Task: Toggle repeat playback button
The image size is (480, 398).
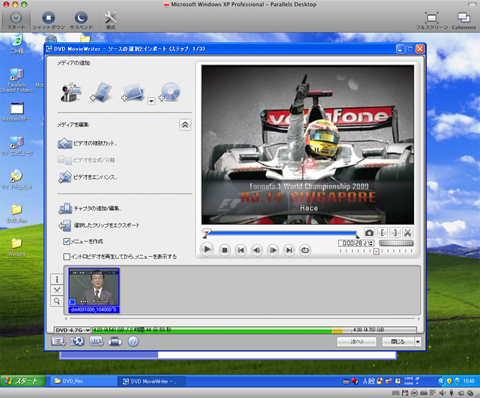Action: tap(305, 250)
